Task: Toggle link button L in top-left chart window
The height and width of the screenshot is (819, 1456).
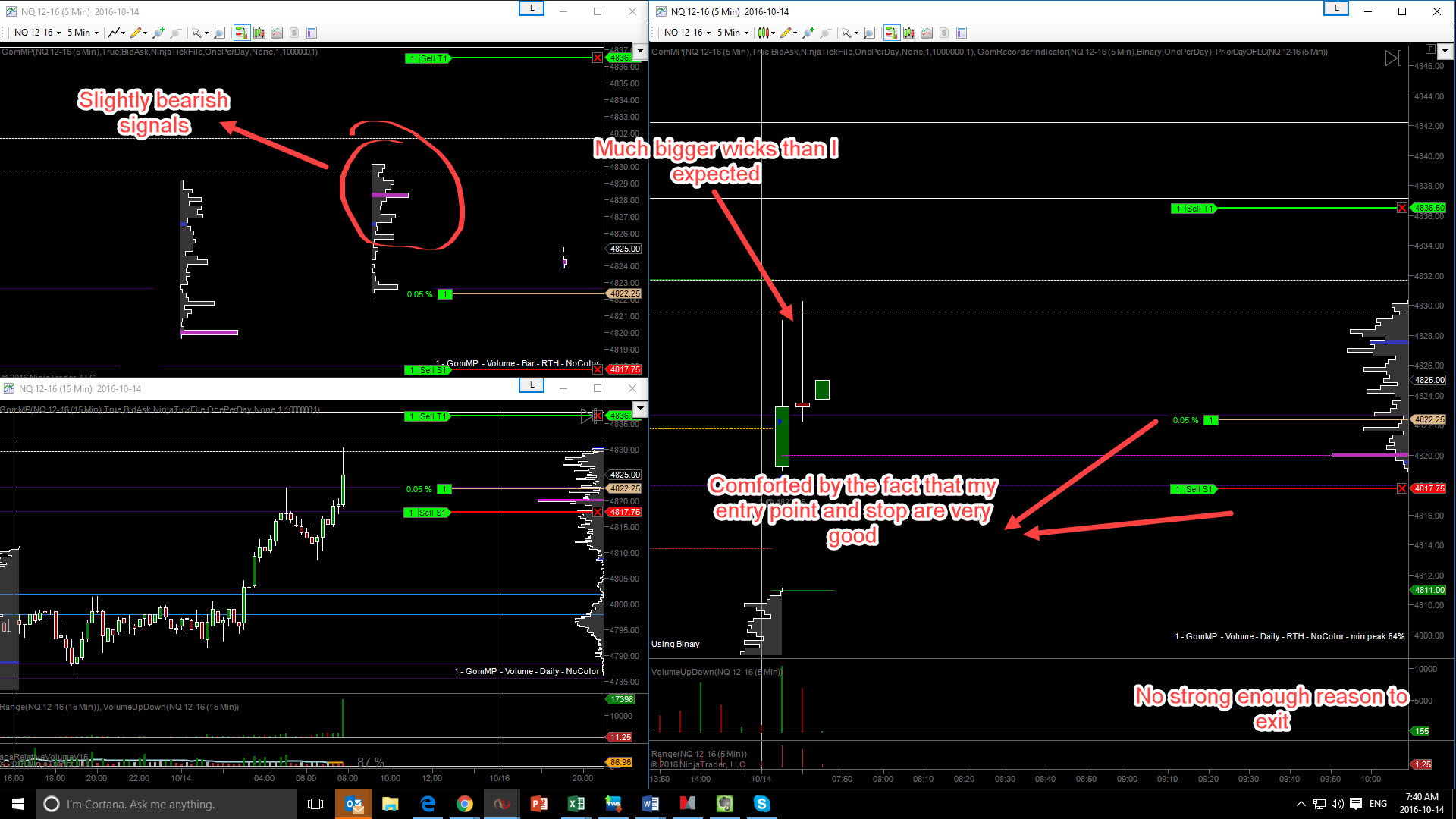Action: (x=532, y=8)
